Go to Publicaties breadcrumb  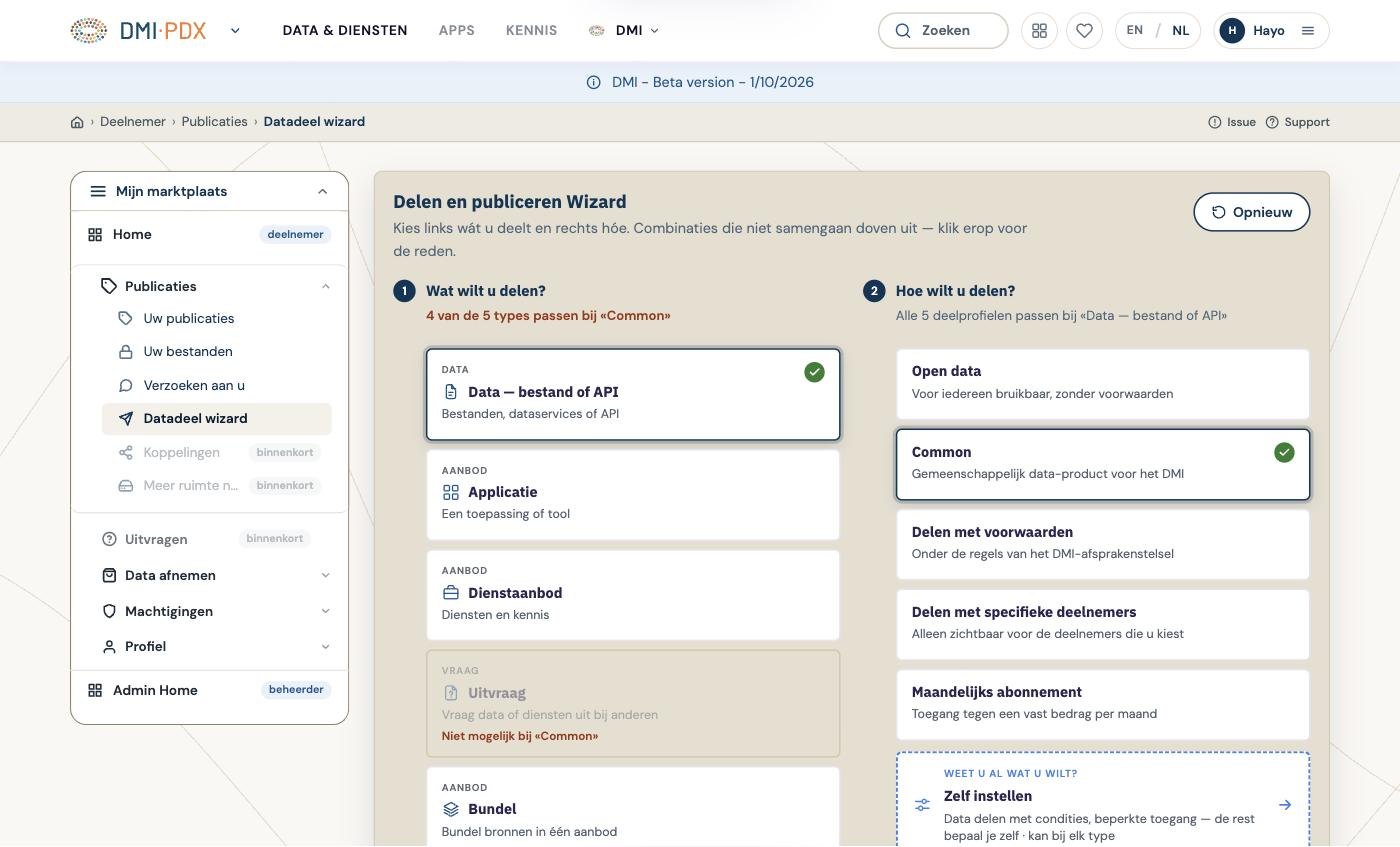pyautogui.click(x=215, y=122)
